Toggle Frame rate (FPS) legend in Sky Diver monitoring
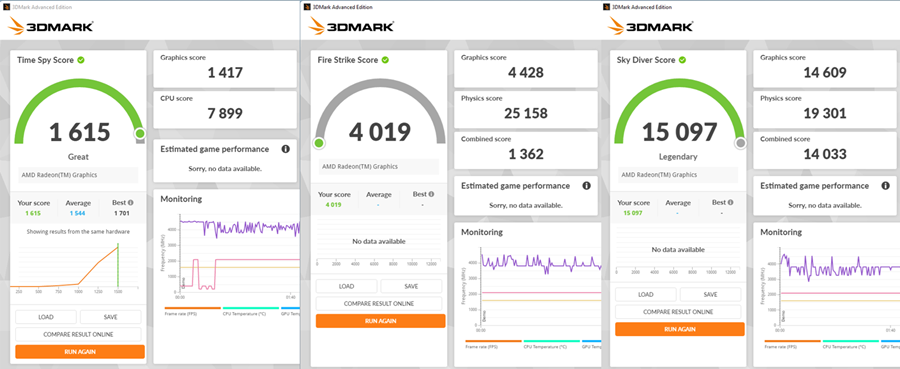This screenshot has height=369, width=900. [x=793, y=344]
